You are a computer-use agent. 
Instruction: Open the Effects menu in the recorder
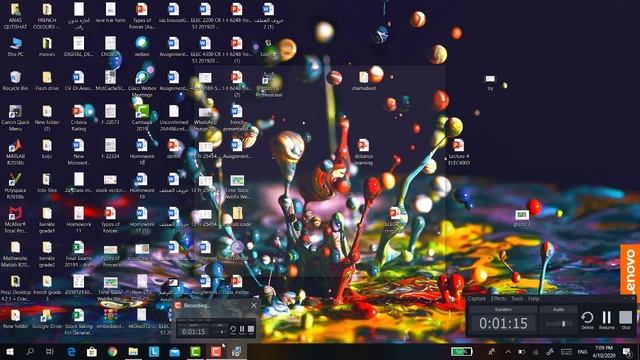point(498,299)
